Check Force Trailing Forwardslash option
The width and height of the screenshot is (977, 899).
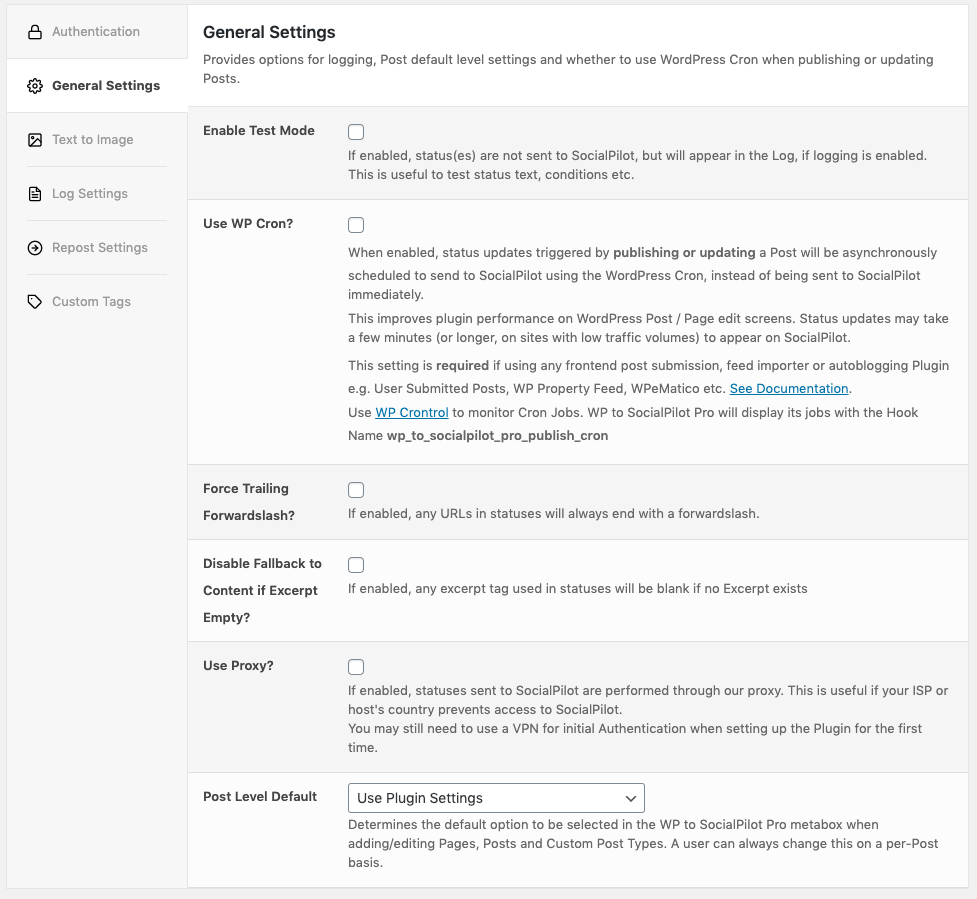[x=356, y=490]
